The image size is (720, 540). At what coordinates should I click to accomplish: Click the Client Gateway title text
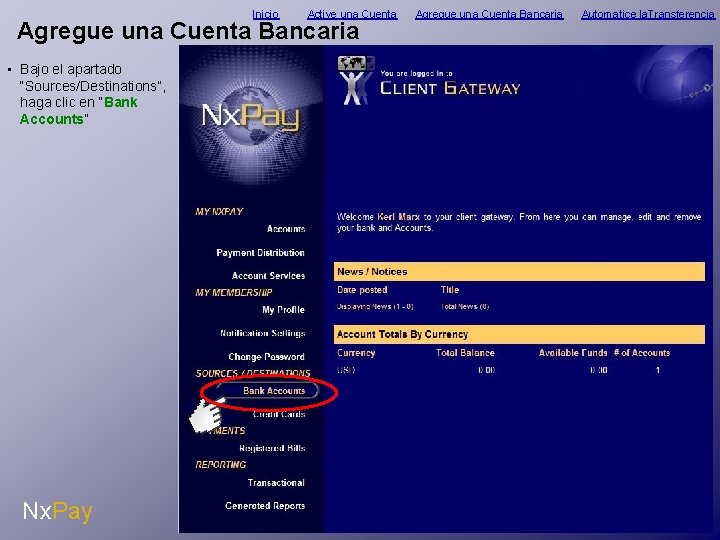[x=450, y=88]
